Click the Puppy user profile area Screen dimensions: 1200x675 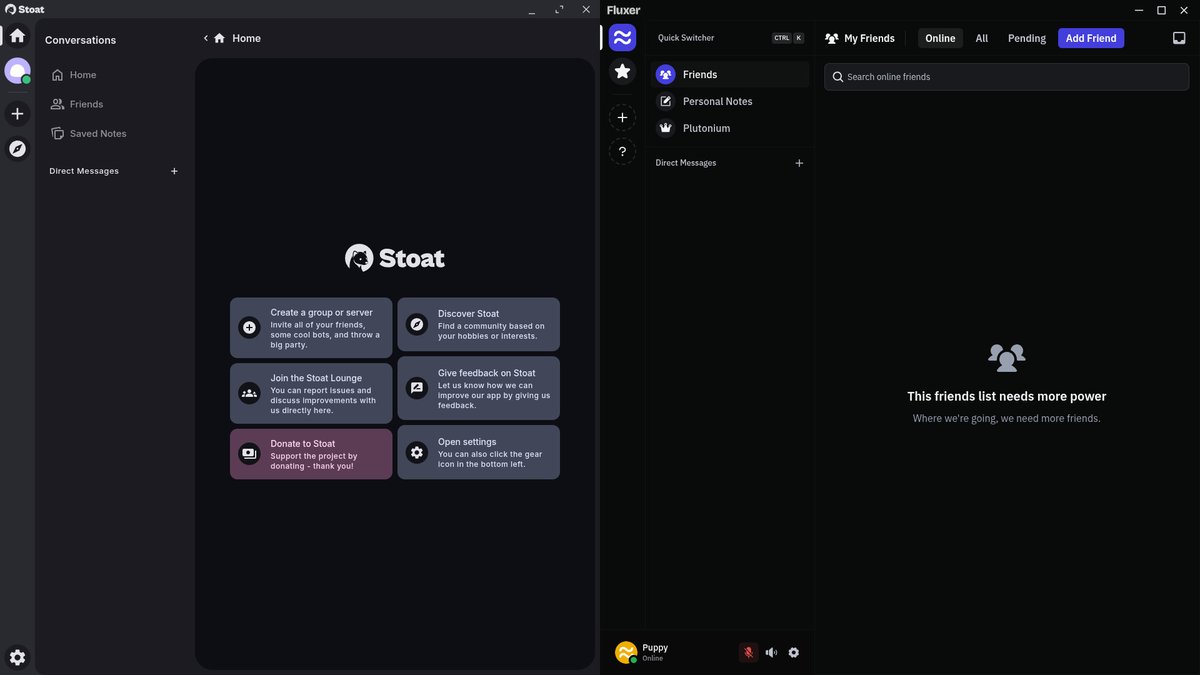670,652
